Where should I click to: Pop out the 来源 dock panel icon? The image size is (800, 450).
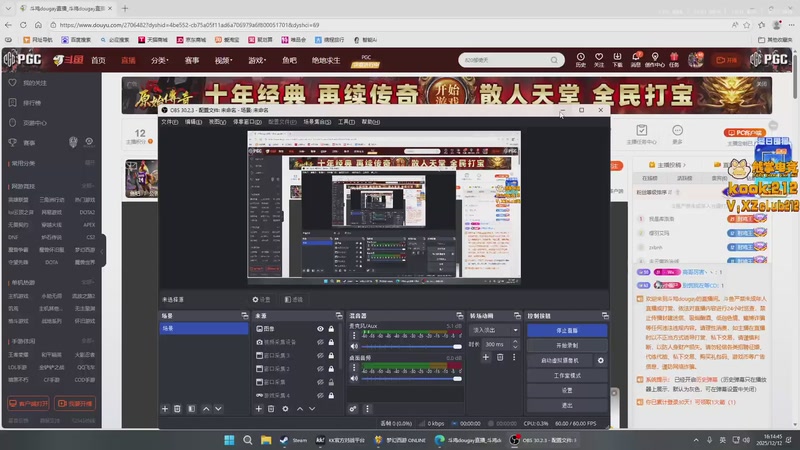tap(339, 316)
